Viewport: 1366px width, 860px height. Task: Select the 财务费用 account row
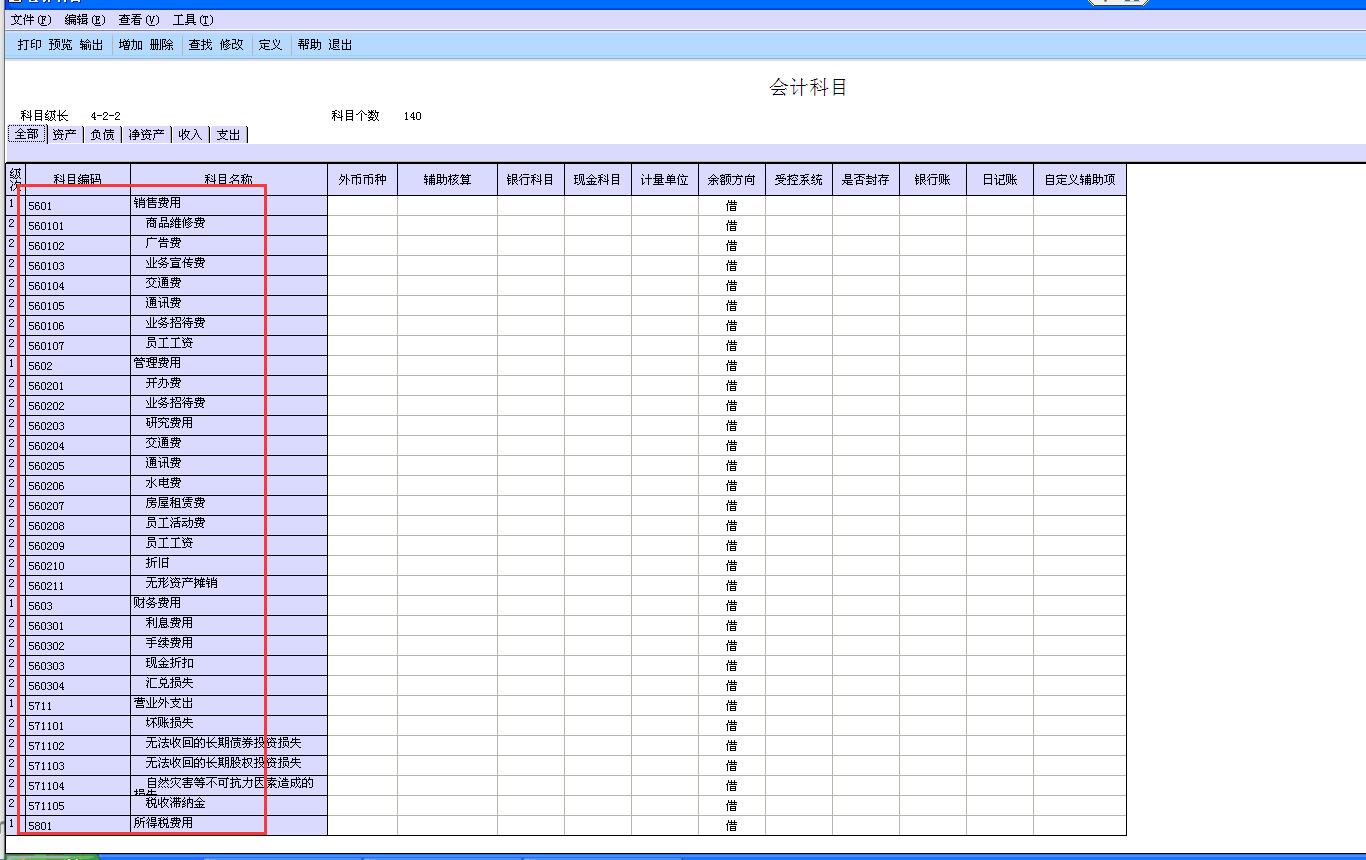(565, 605)
